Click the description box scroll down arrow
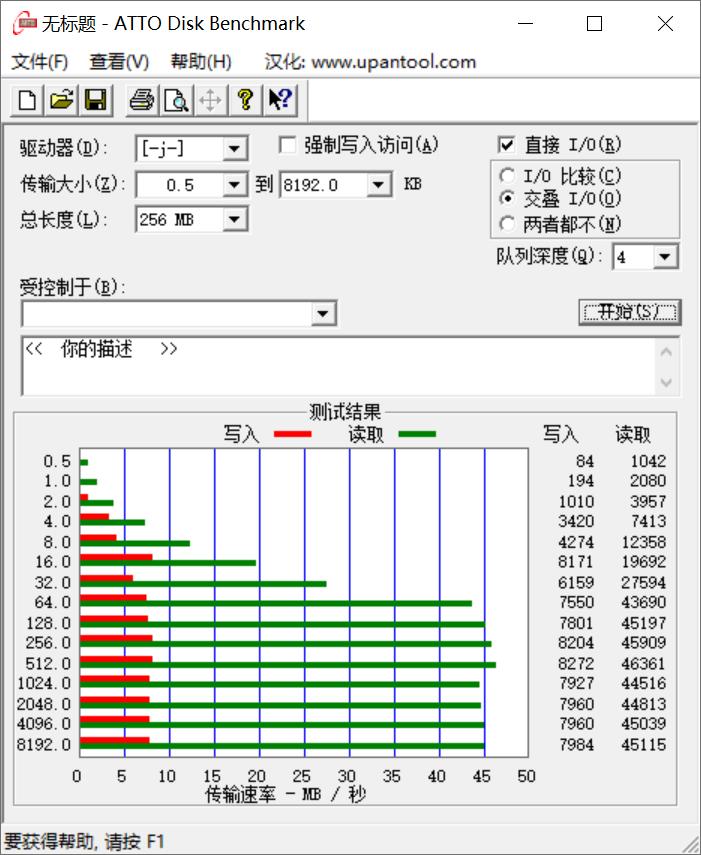Viewport: 701px width, 855px height. click(x=666, y=382)
